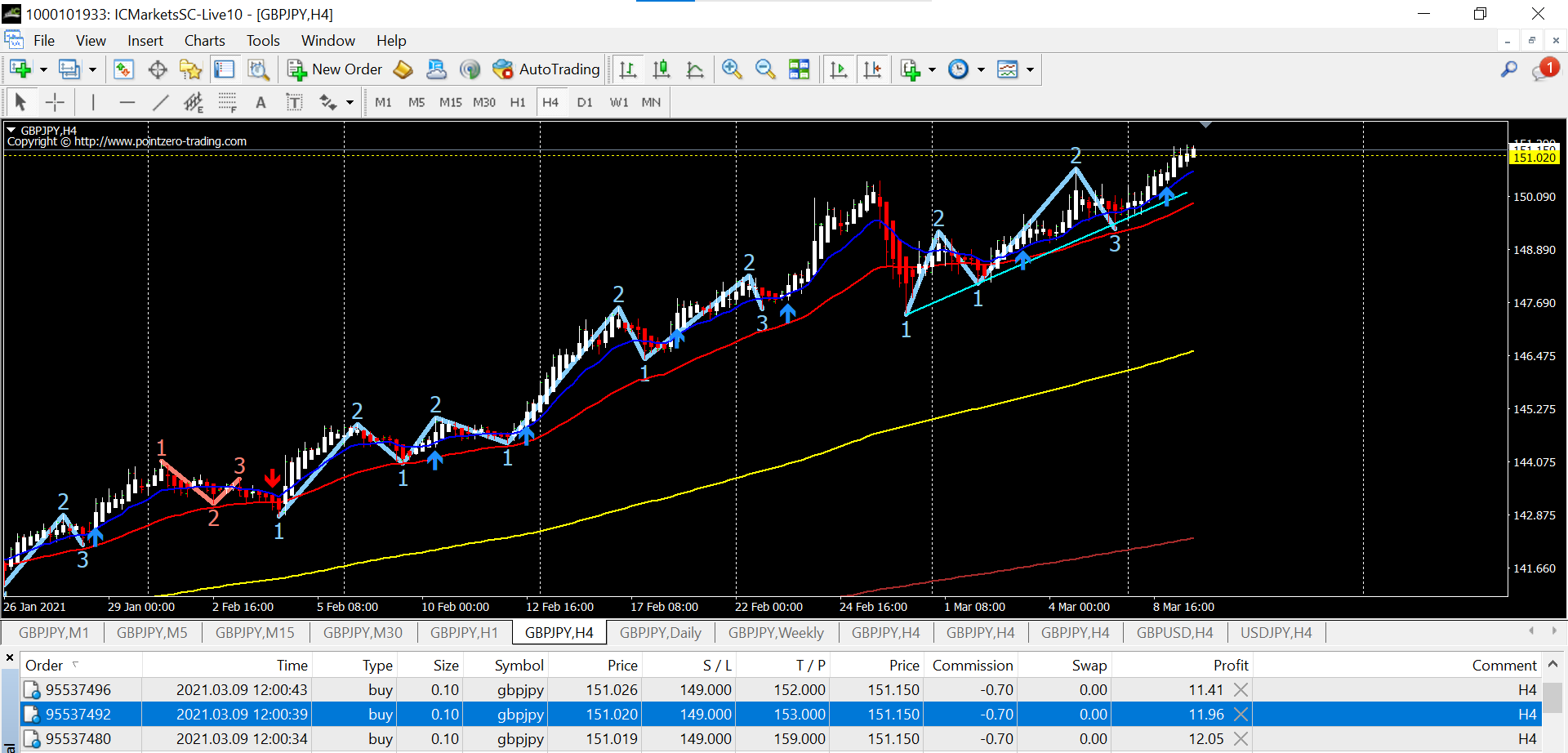Open the File menu

pyautogui.click(x=44, y=41)
